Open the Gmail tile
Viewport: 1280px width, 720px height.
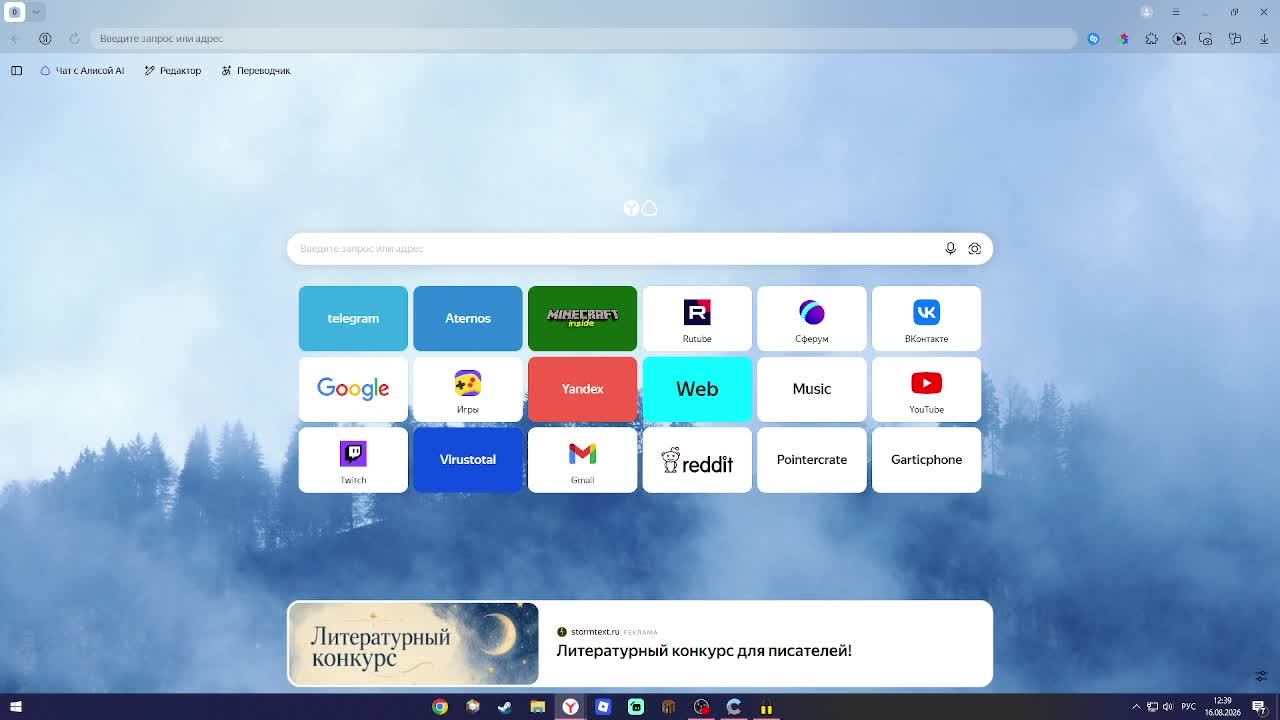582,460
